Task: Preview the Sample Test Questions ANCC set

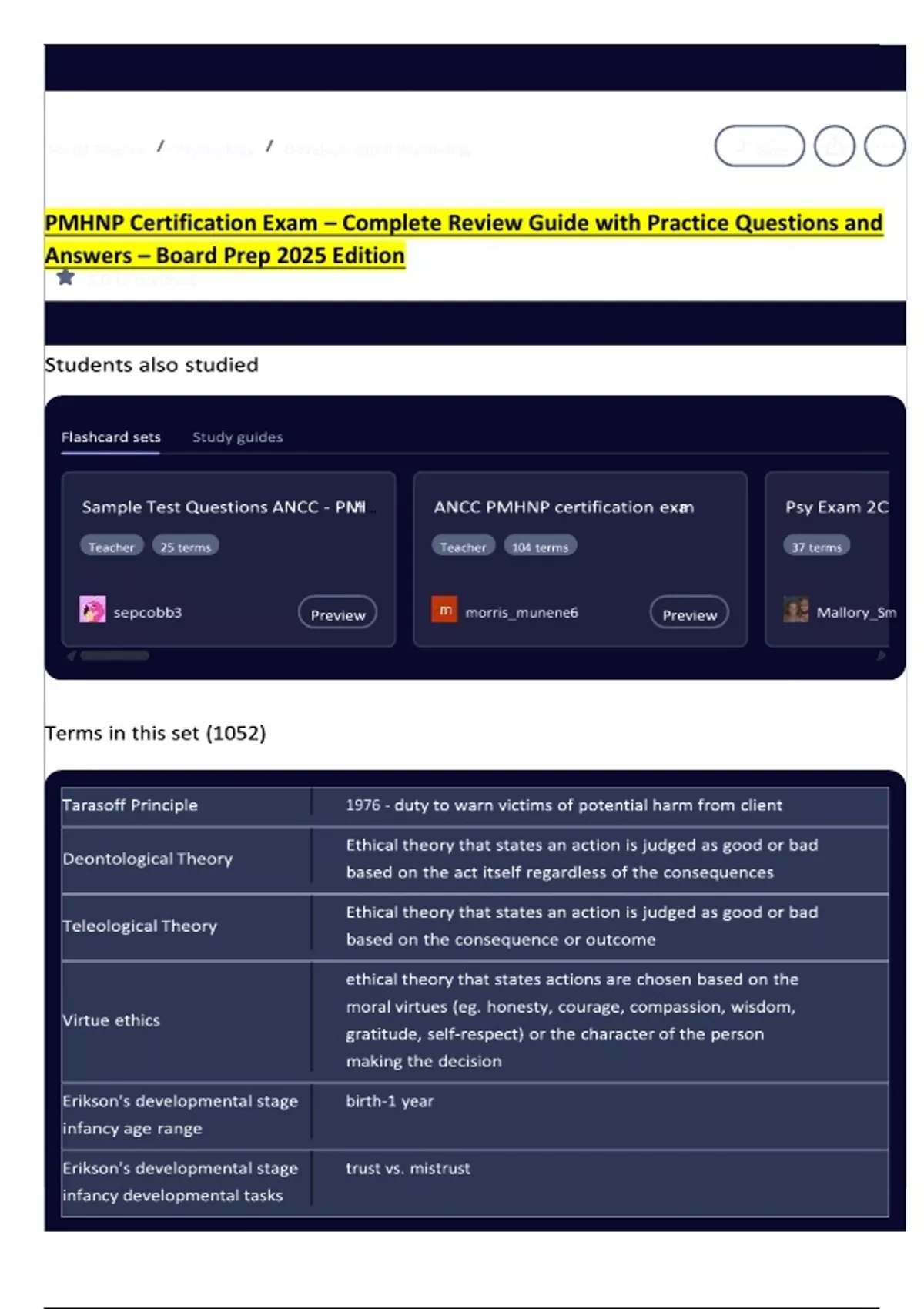Action: tap(337, 614)
